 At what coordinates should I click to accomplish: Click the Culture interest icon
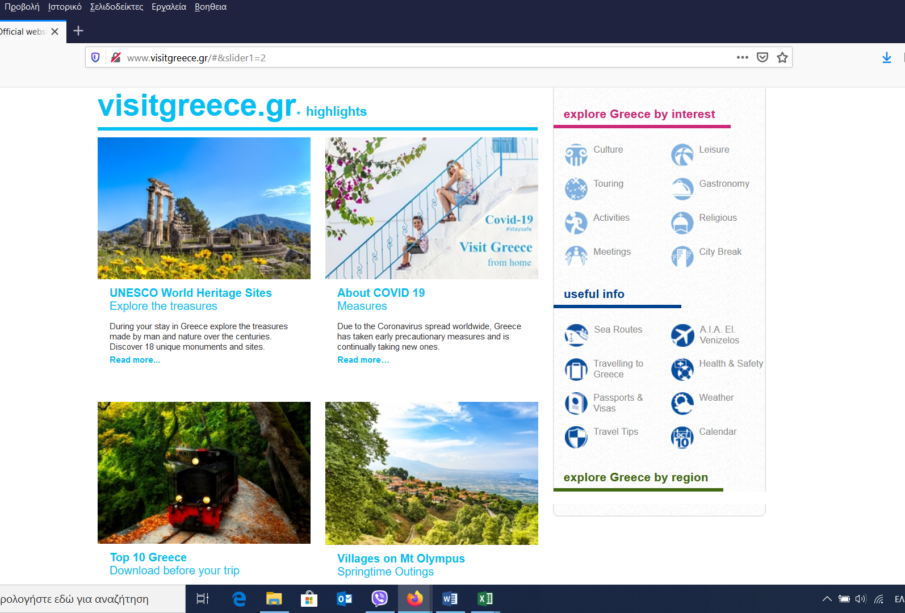576,154
